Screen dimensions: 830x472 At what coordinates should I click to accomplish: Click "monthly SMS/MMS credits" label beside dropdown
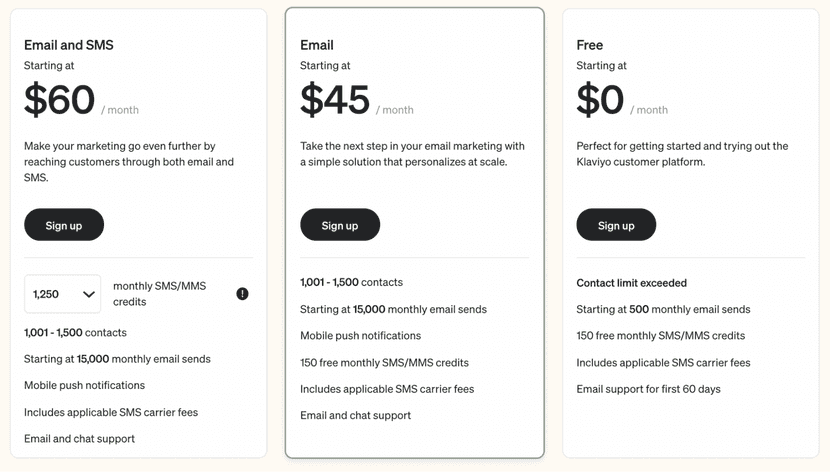click(x=159, y=293)
